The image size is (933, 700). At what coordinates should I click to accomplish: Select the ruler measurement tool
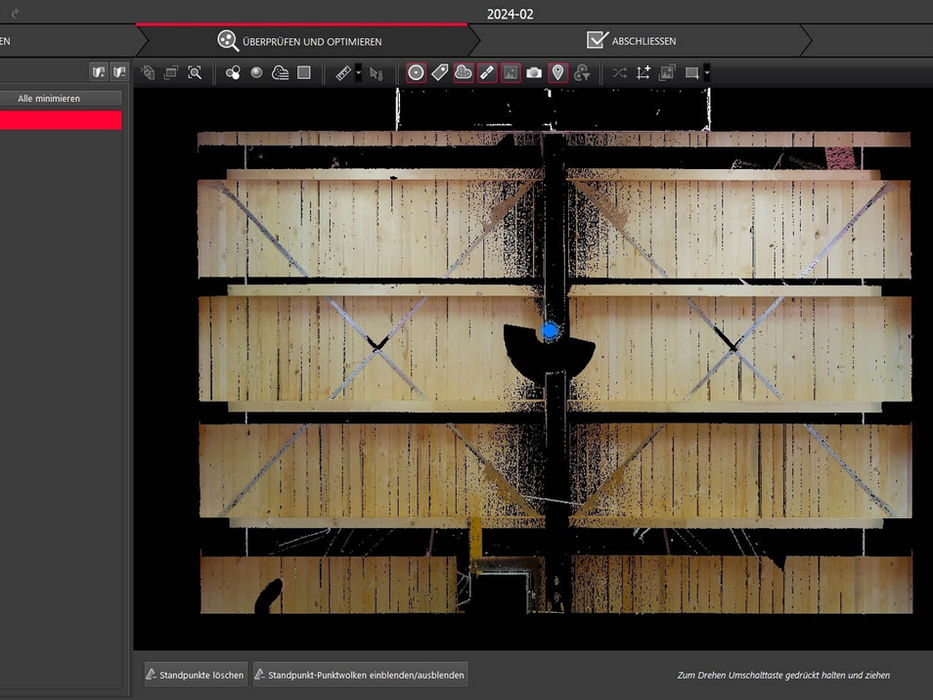343,73
